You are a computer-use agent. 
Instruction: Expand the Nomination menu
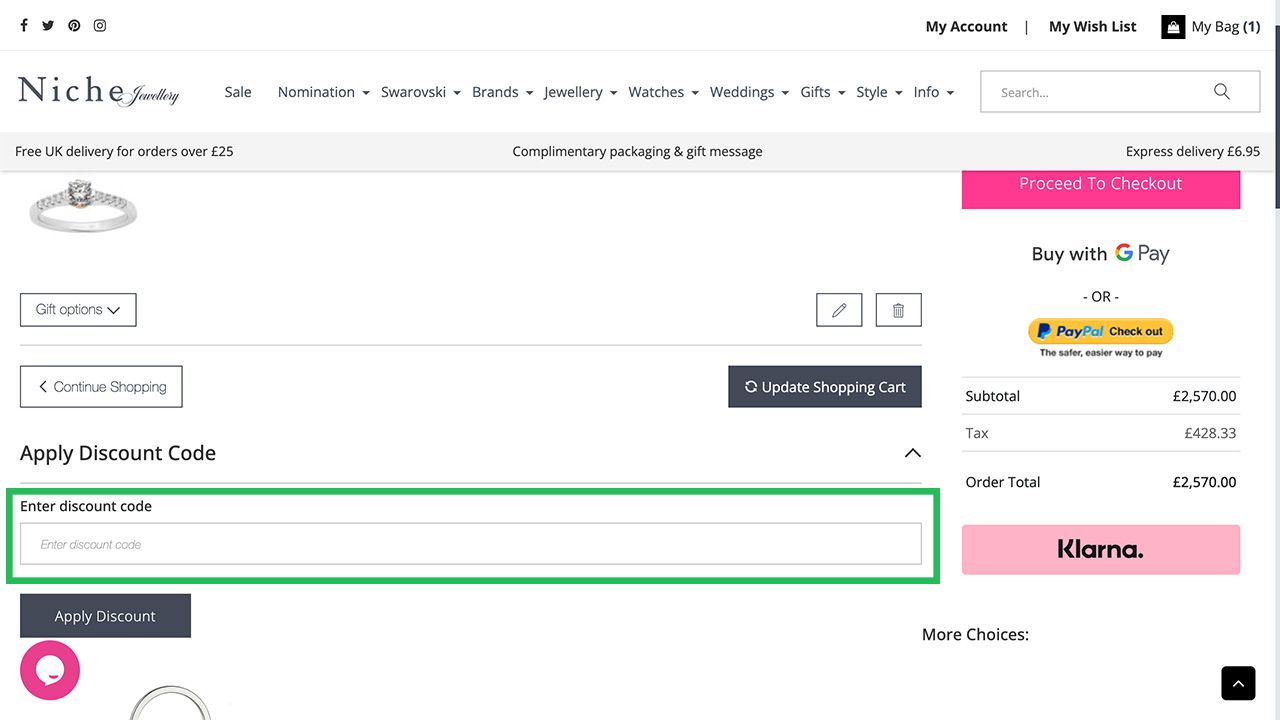323,92
